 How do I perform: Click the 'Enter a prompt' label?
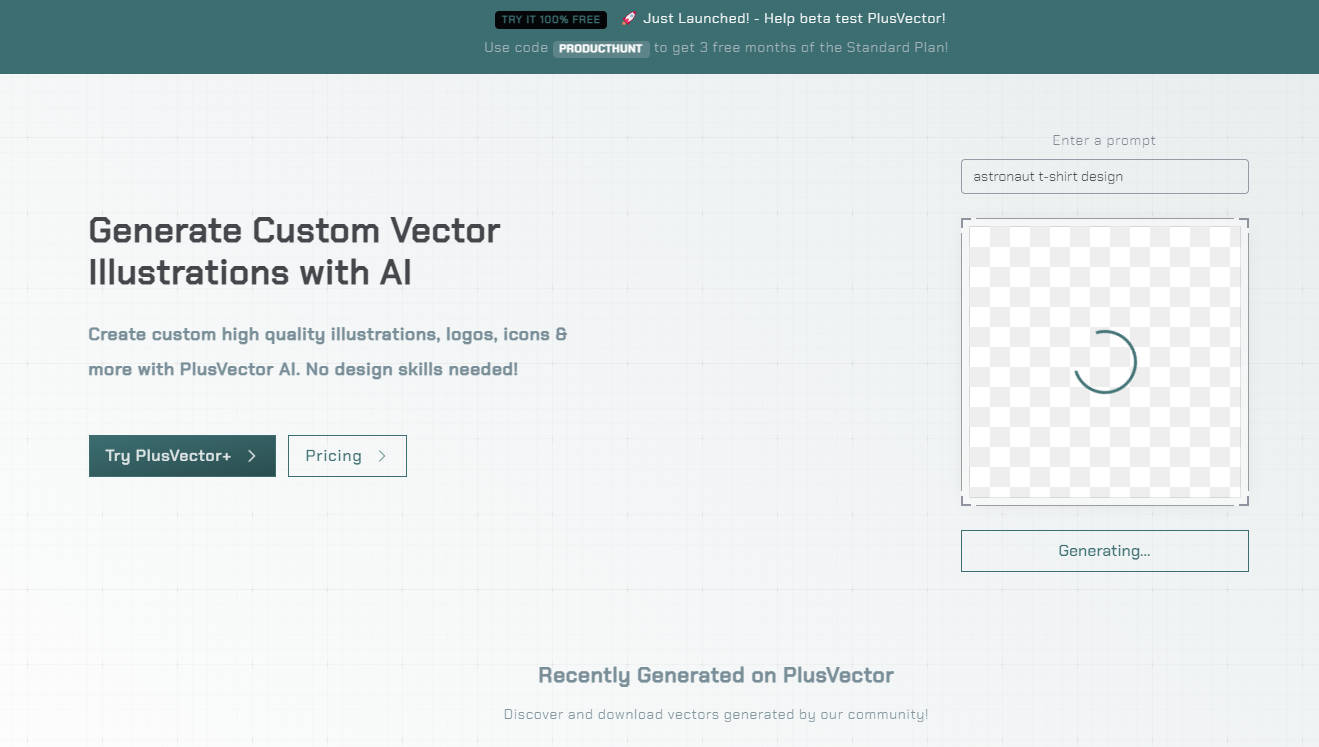click(1104, 141)
